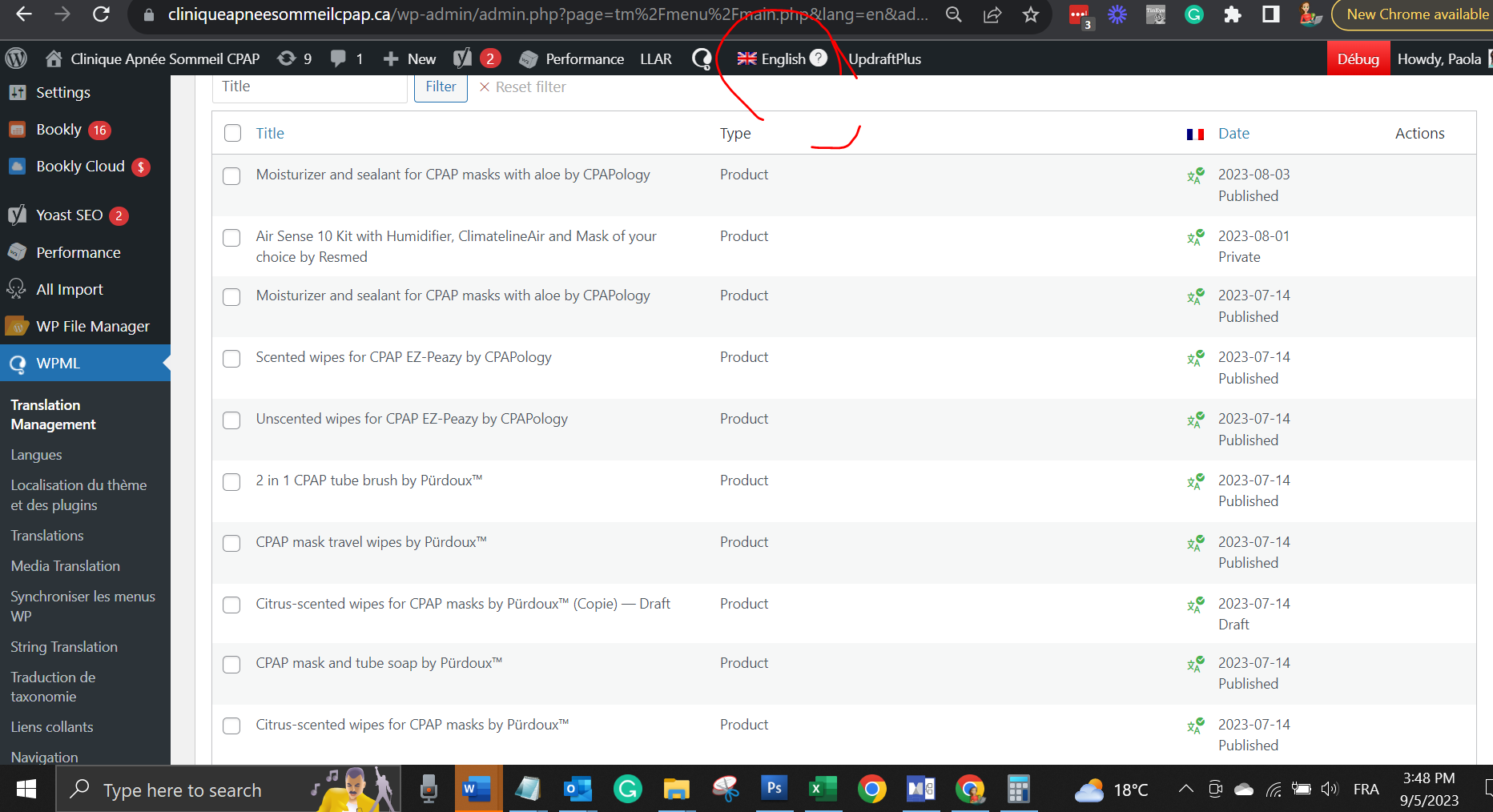Screen dimensions: 1493x812
Task: Click the browser Back arrow
Action: coord(24,14)
